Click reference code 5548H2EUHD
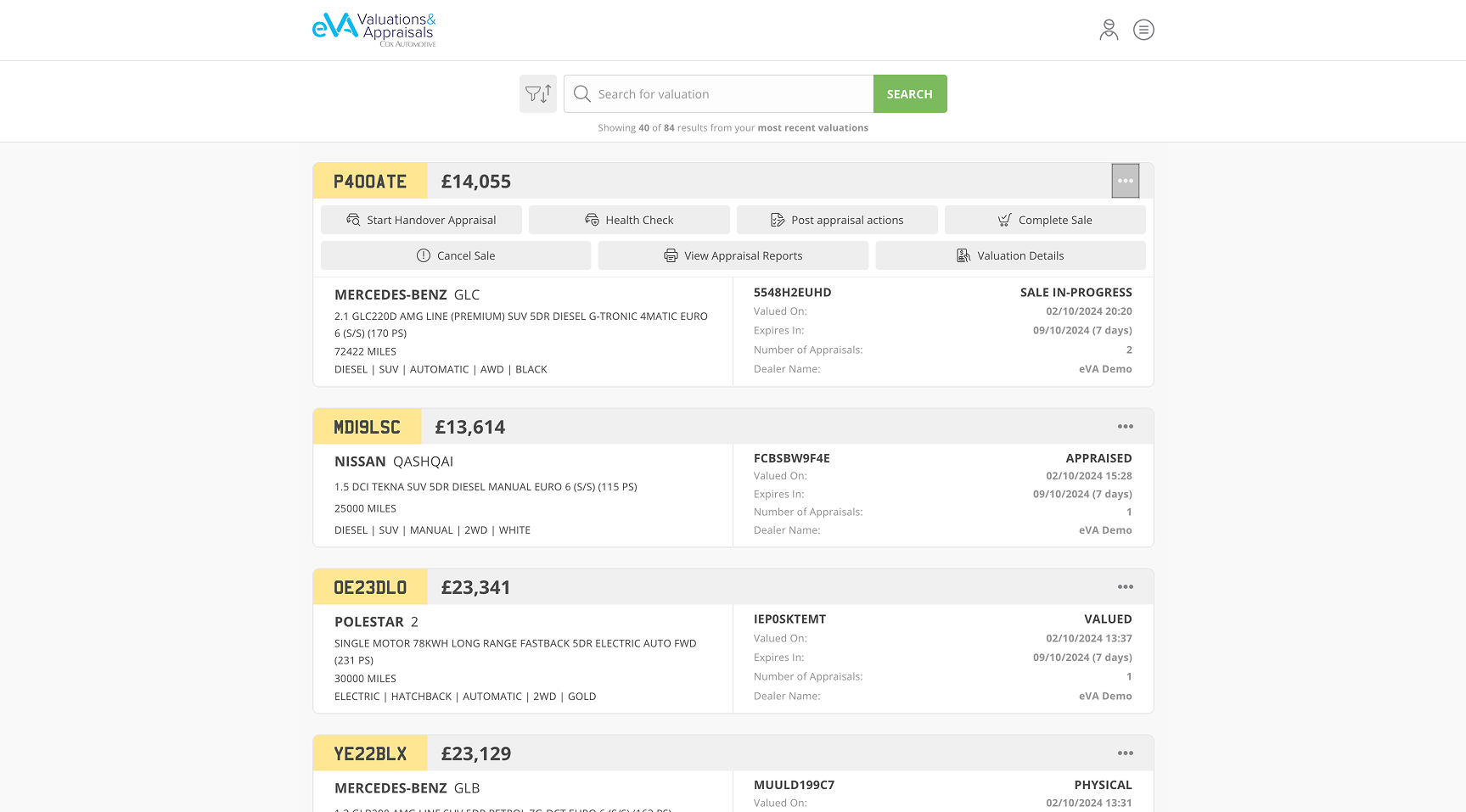This screenshot has width=1466, height=812. [x=793, y=292]
